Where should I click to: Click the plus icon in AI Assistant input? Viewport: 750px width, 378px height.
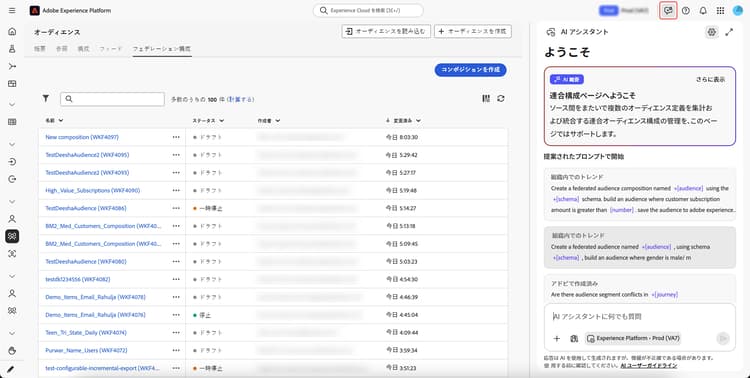[557, 338]
